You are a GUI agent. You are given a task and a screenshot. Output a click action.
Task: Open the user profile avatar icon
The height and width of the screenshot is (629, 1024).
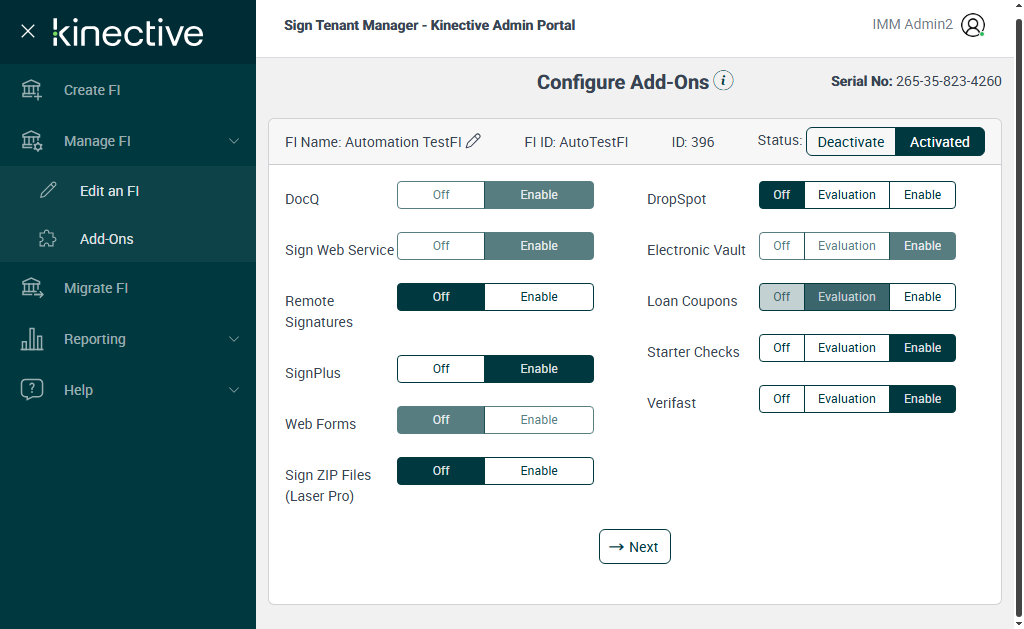coord(972,25)
